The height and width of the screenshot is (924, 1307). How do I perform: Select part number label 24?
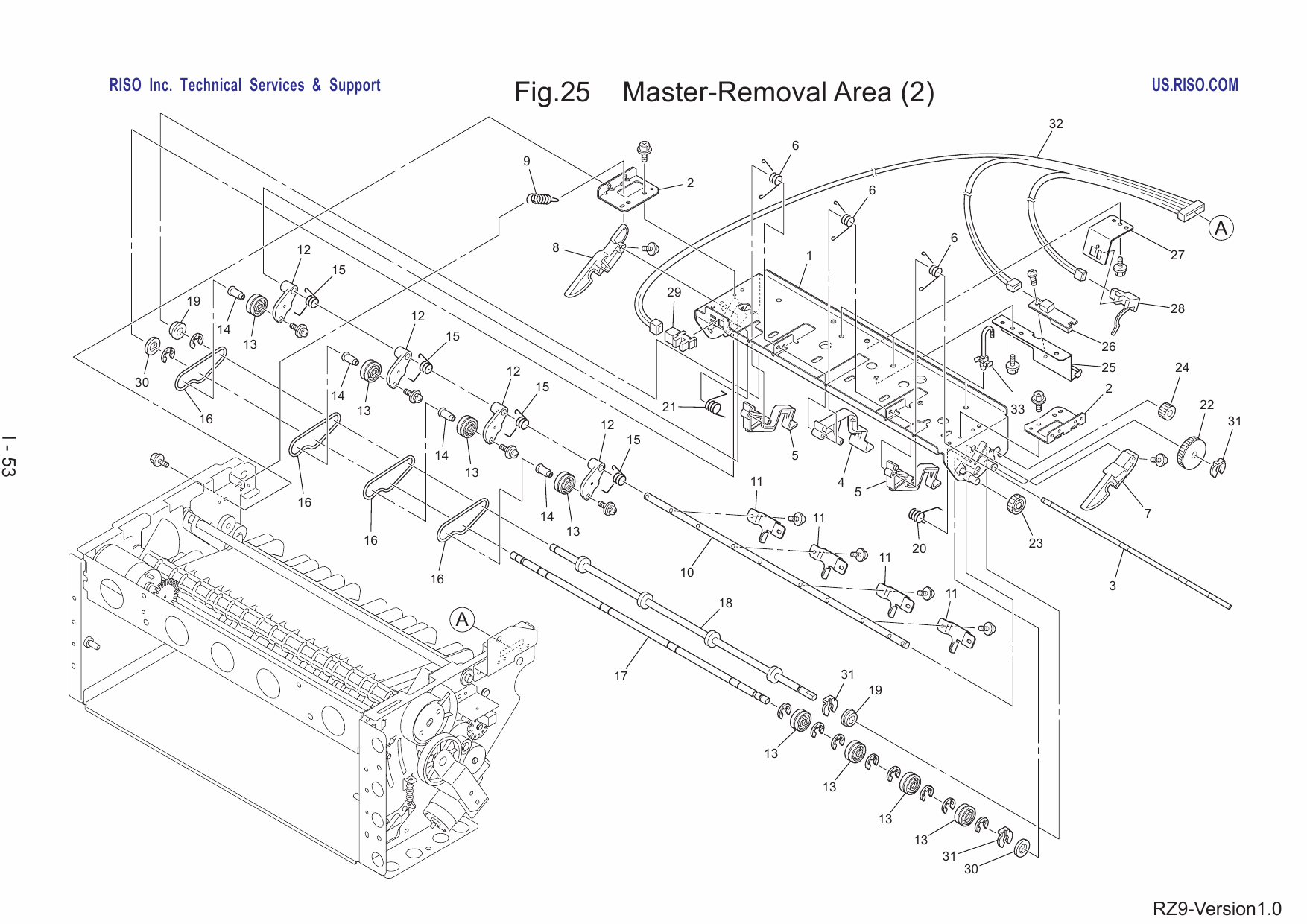[x=1182, y=367]
